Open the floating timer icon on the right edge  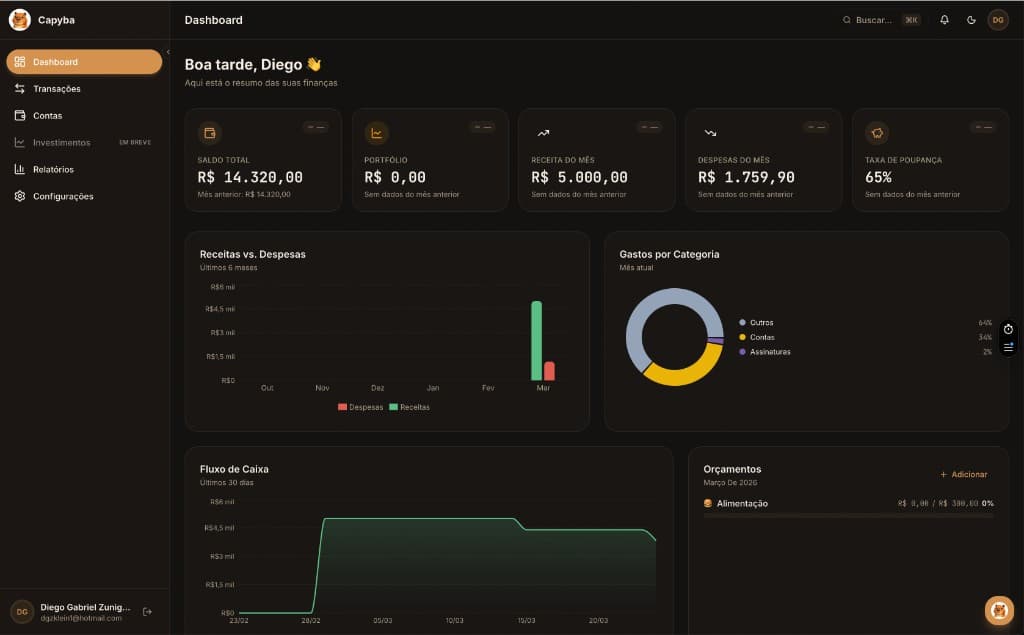pos(1008,328)
